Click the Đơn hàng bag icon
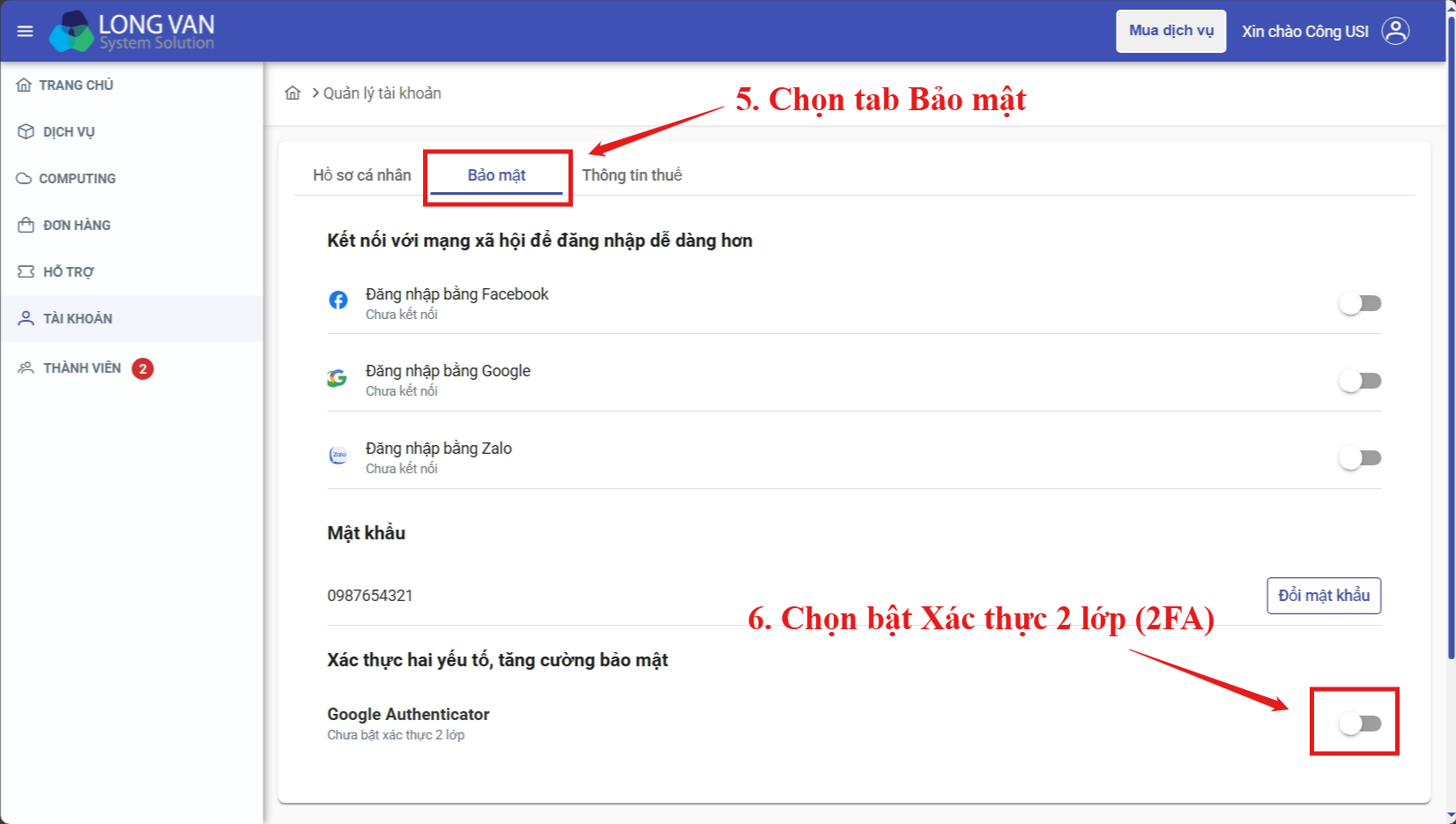This screenshot has width=1456, height=824. coord(26,225)
